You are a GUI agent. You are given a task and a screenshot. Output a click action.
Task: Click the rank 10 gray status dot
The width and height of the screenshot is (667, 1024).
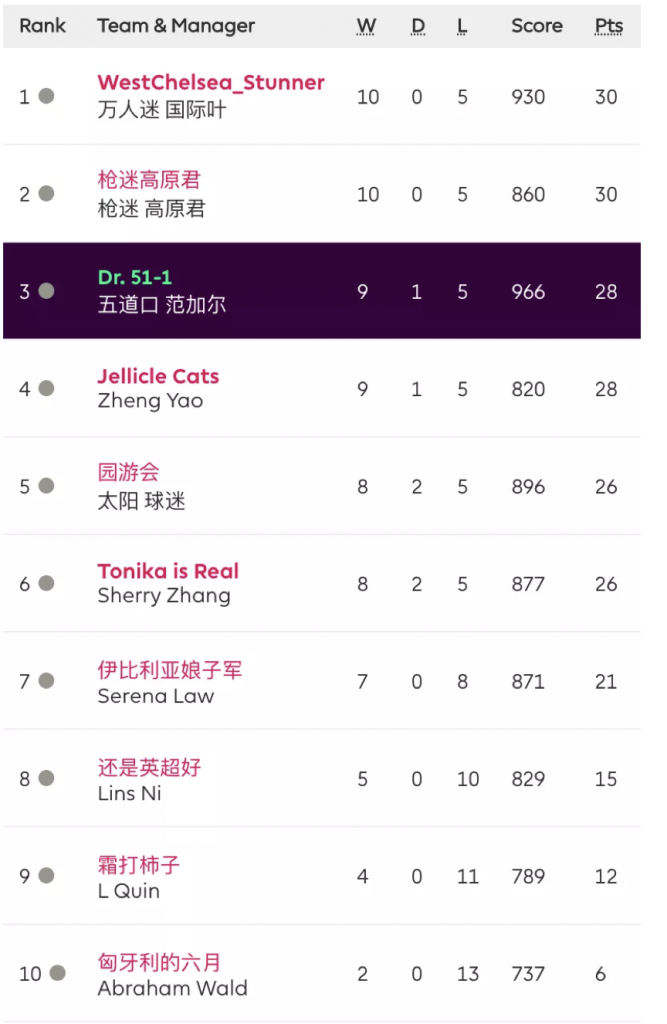pyautogui.click(x=57, y=973)
